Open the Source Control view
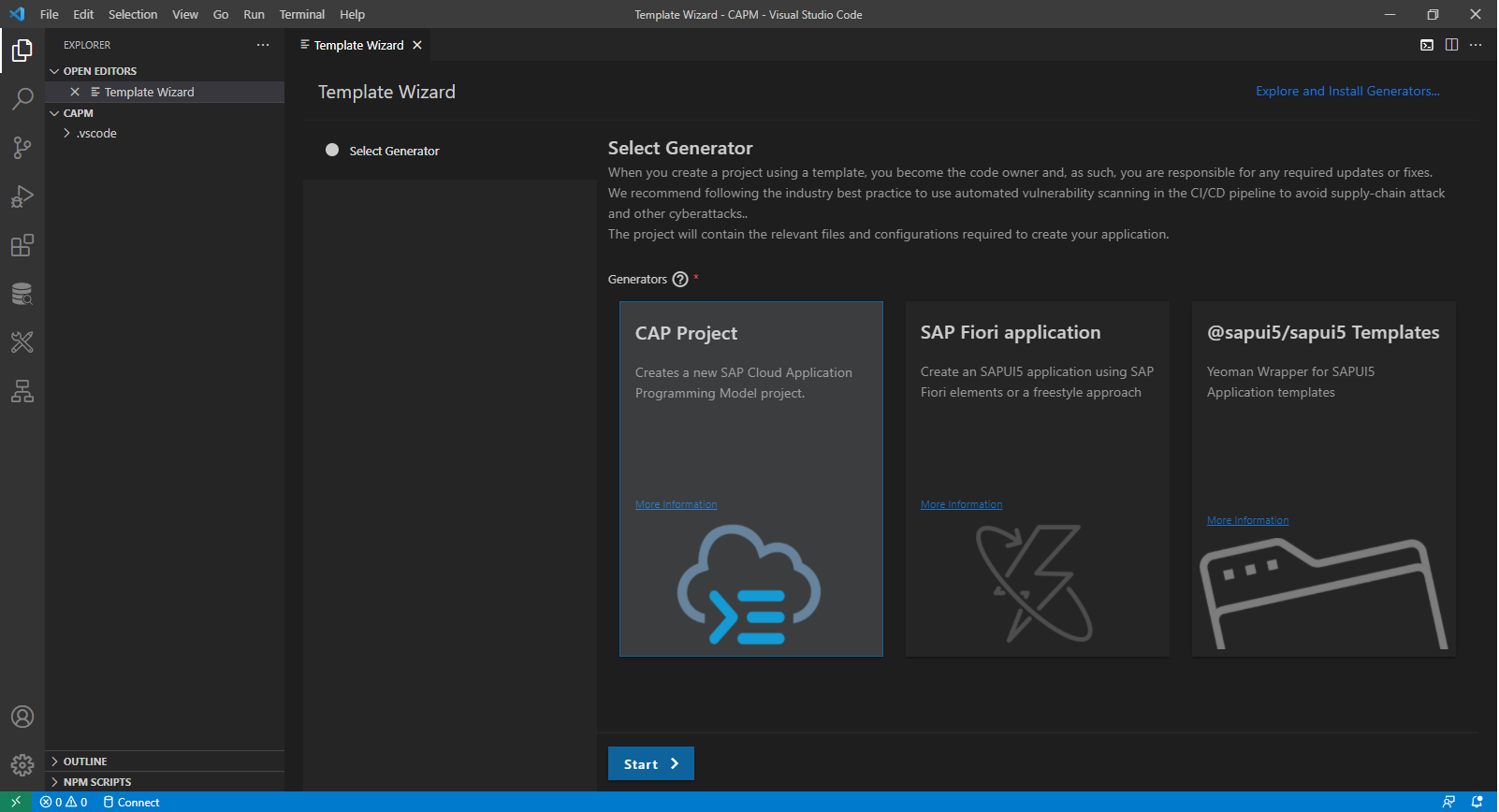The height and width of the screenshot is (812, 1499). pos(22,148)
